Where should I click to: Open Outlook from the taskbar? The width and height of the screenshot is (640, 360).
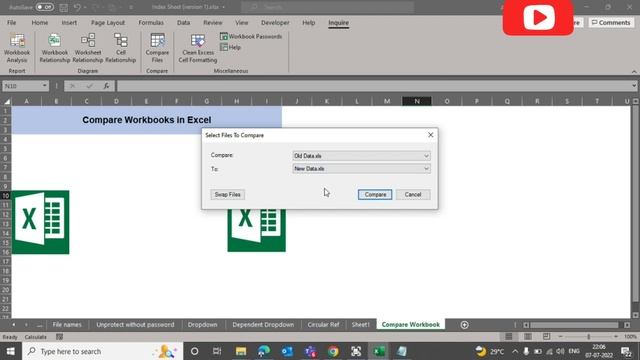click(x=287, y=351)
